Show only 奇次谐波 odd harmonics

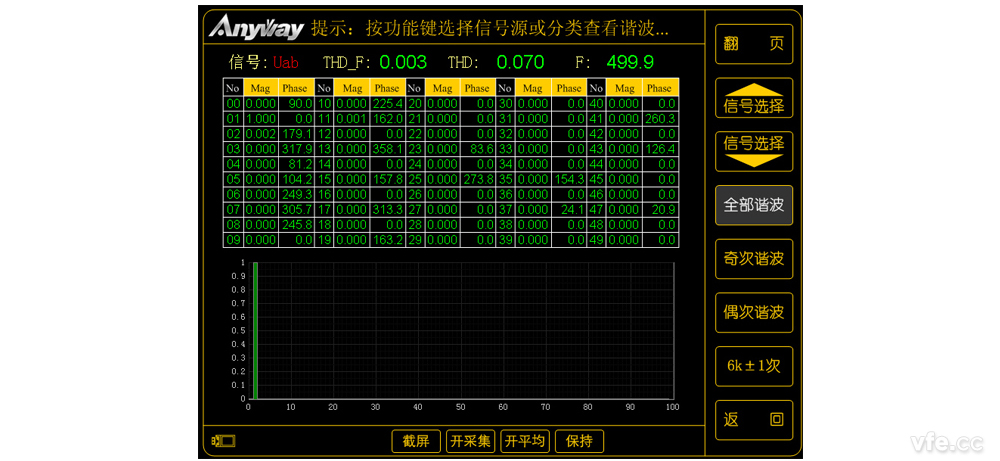(754, 259)
